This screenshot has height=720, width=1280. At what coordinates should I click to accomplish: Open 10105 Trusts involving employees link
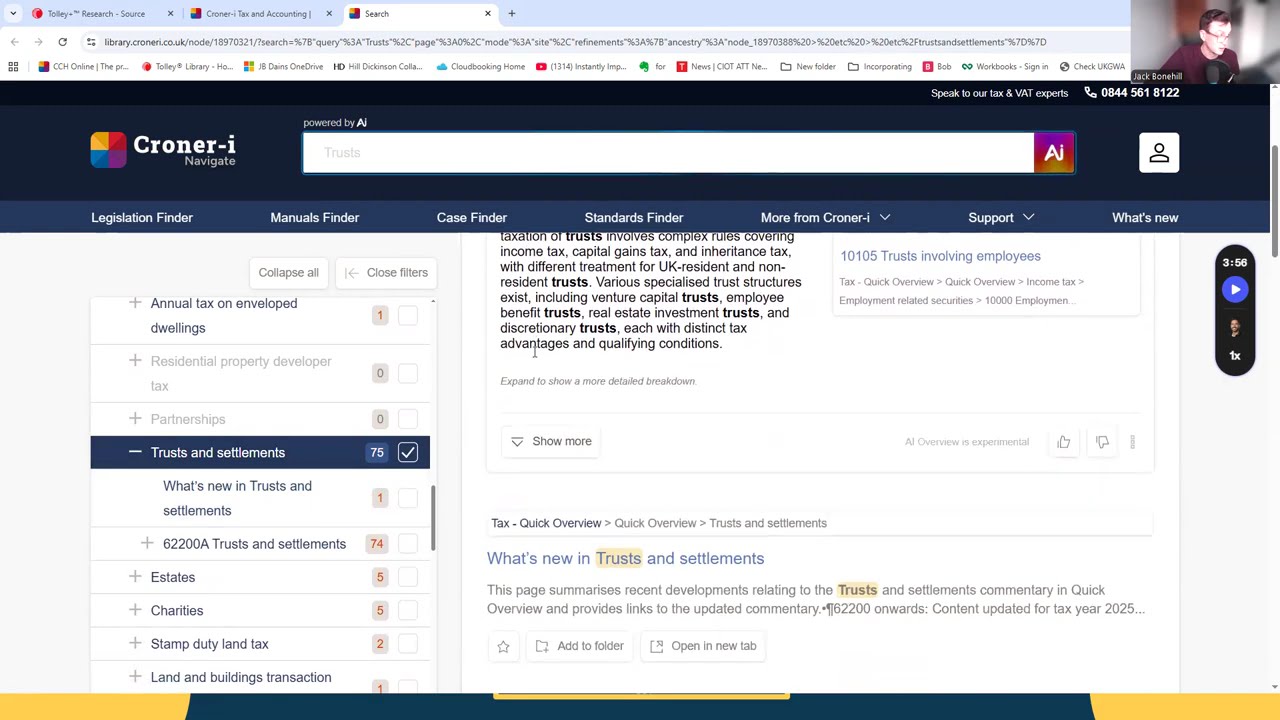pyautogui.click(x=940, y=256)
